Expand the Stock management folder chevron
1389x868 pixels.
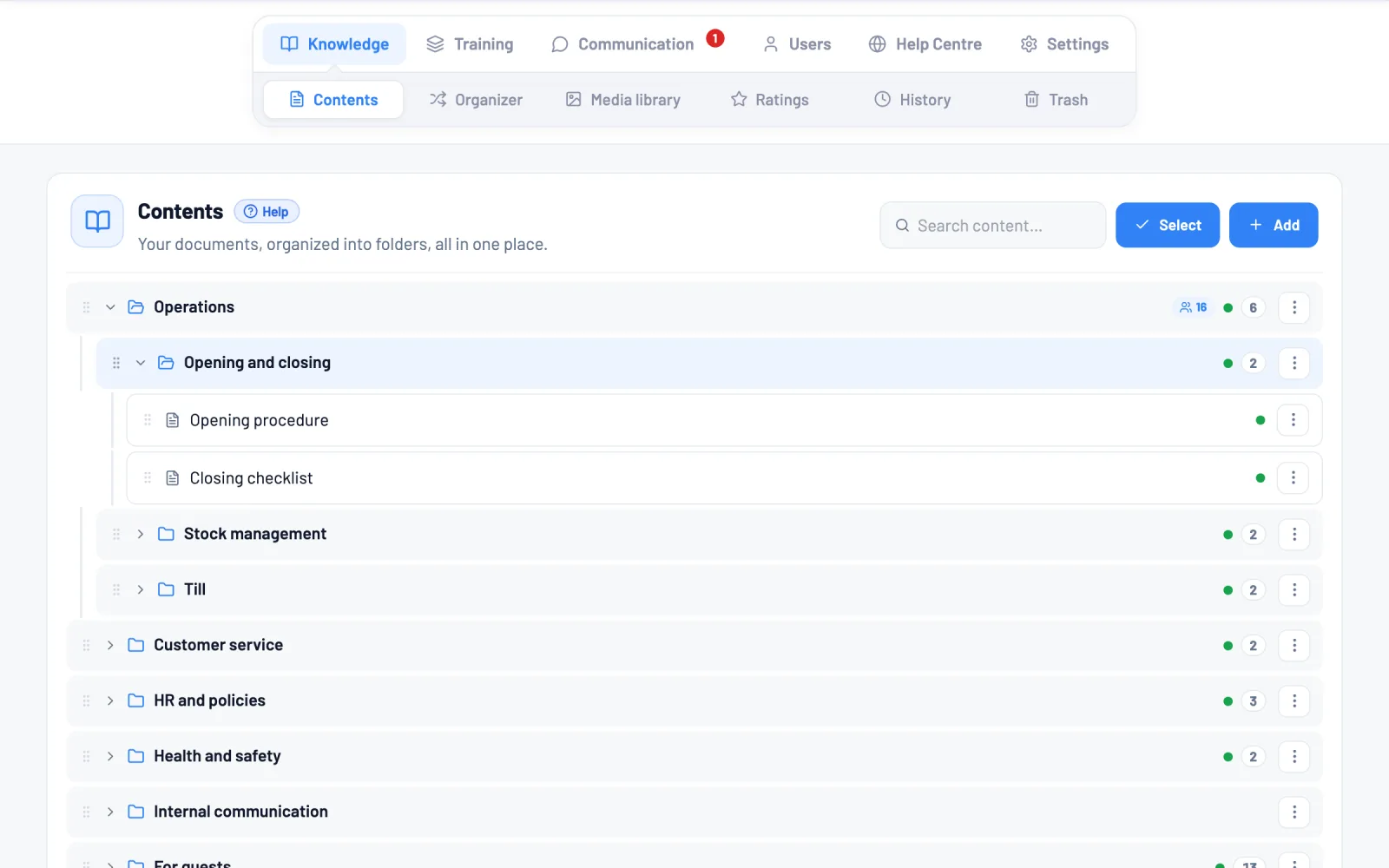click(141, 534)
